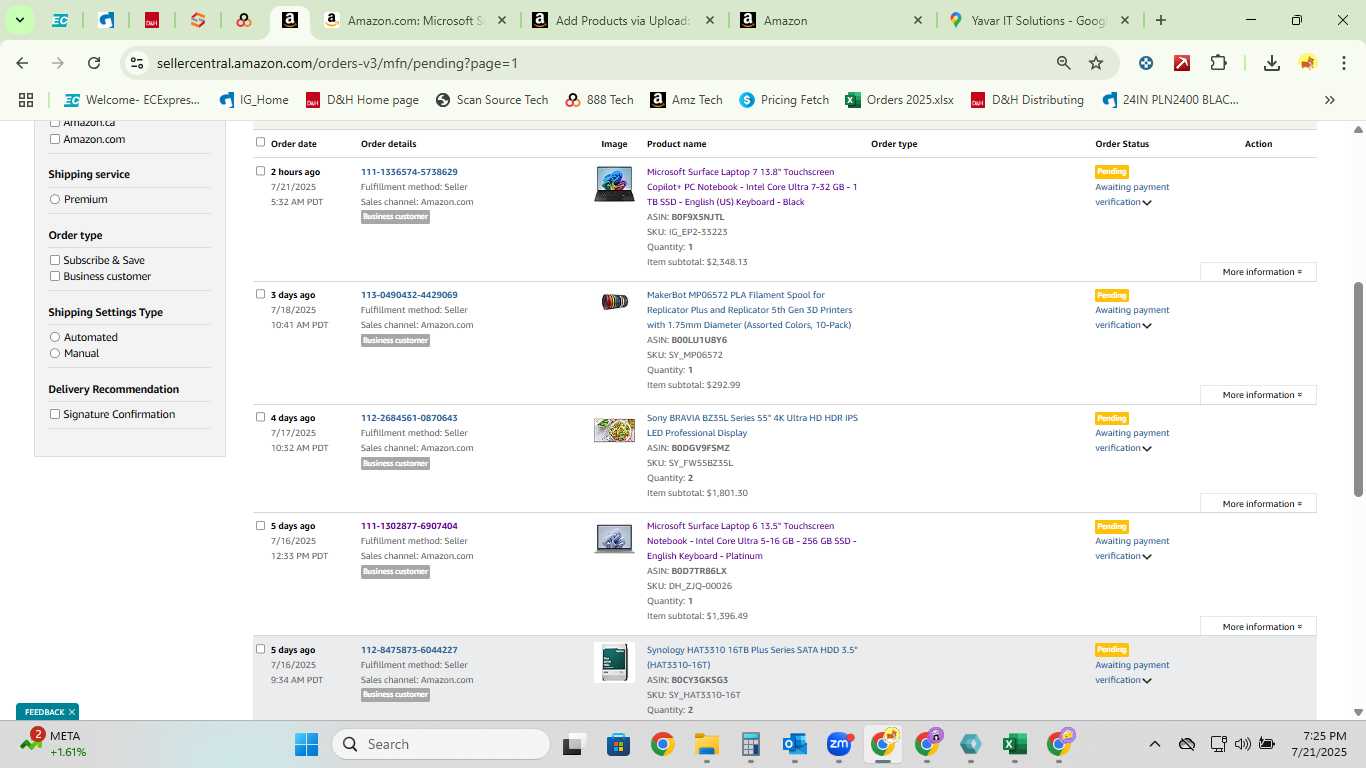
Task: Open More information for MakerBot order
Action: (1258, 395)
